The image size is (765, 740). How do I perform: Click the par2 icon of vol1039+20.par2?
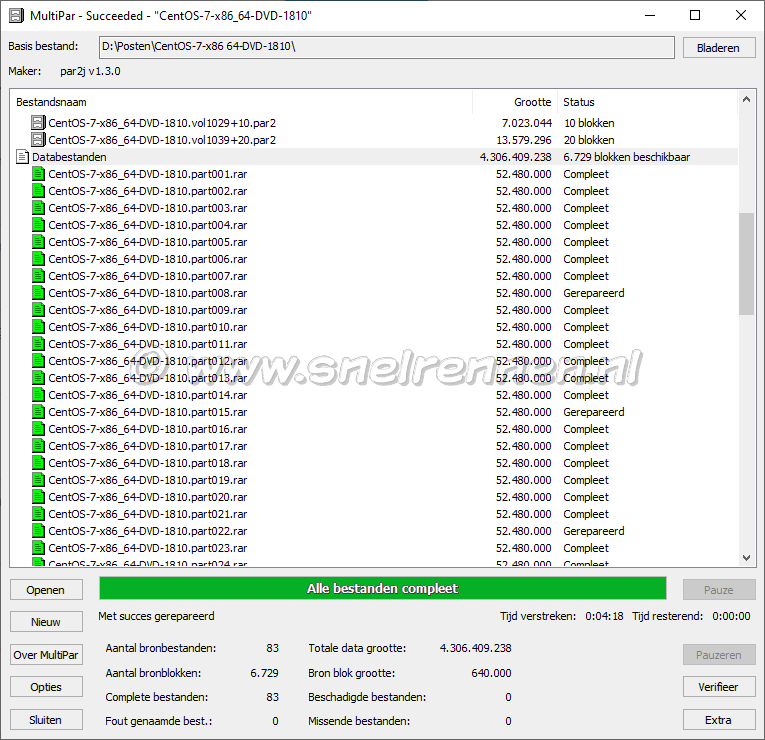coord(38,140)
